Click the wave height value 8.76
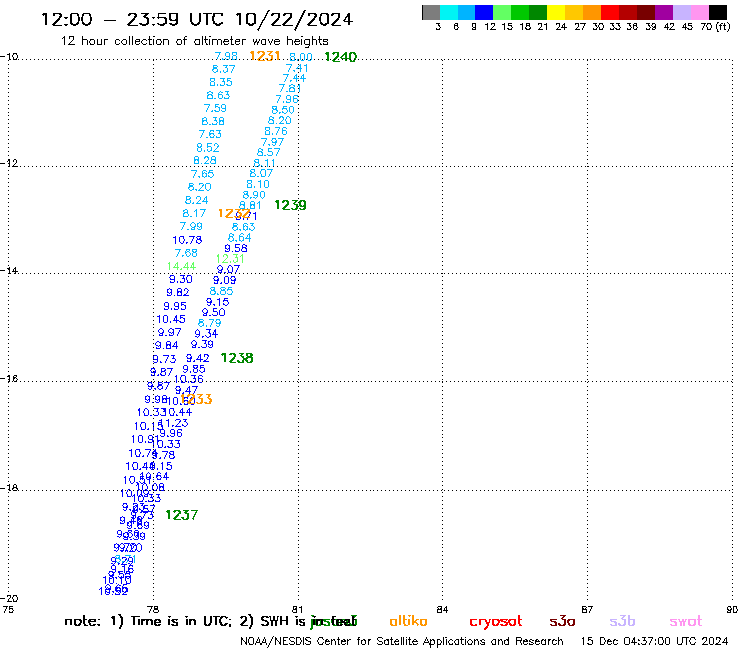The height and width of the screenshot is (650, 740). click(x=276, y=132)
